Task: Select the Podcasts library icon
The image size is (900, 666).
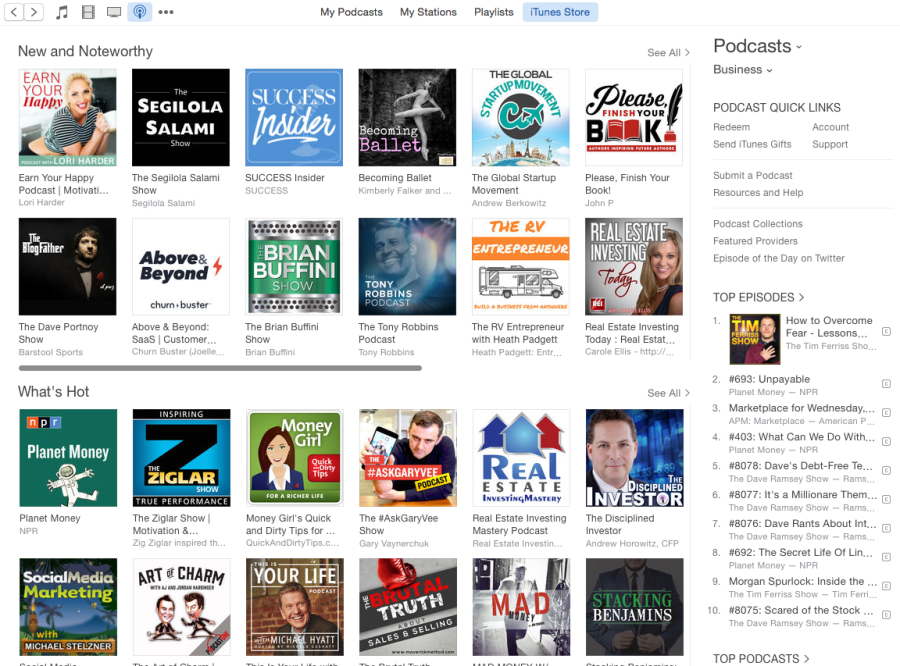Action: 139,12
